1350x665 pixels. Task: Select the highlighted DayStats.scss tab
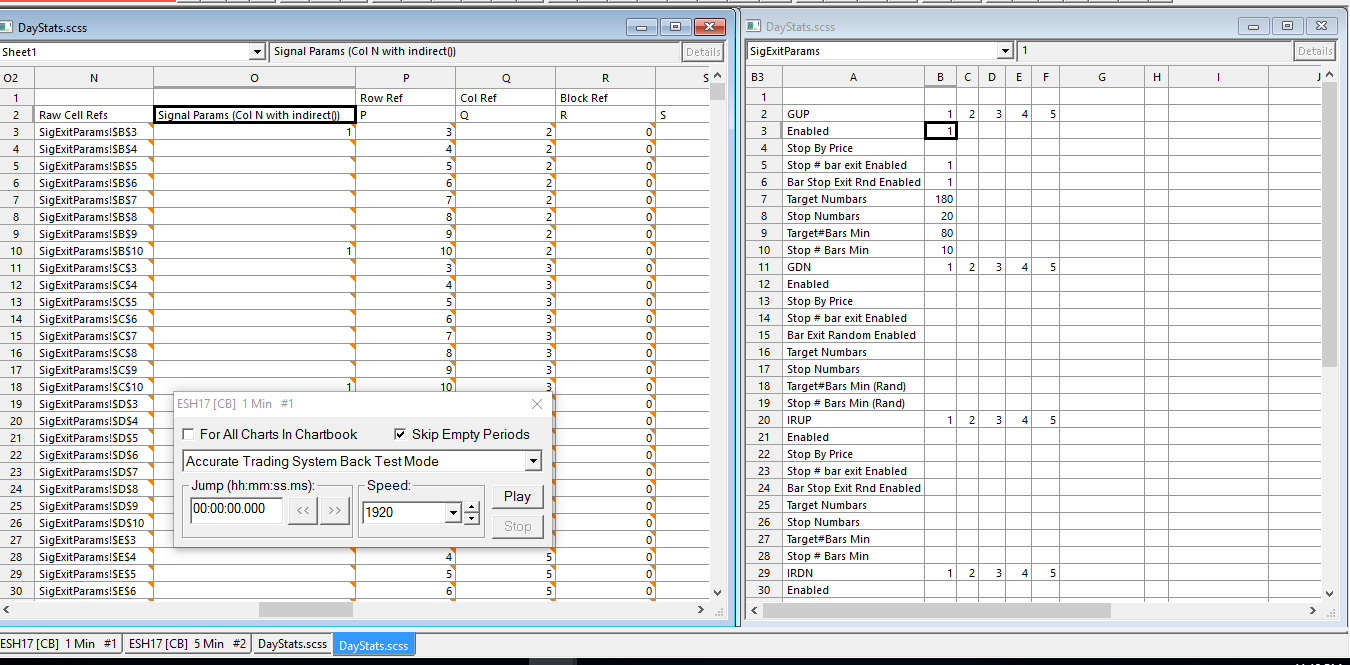374,645
